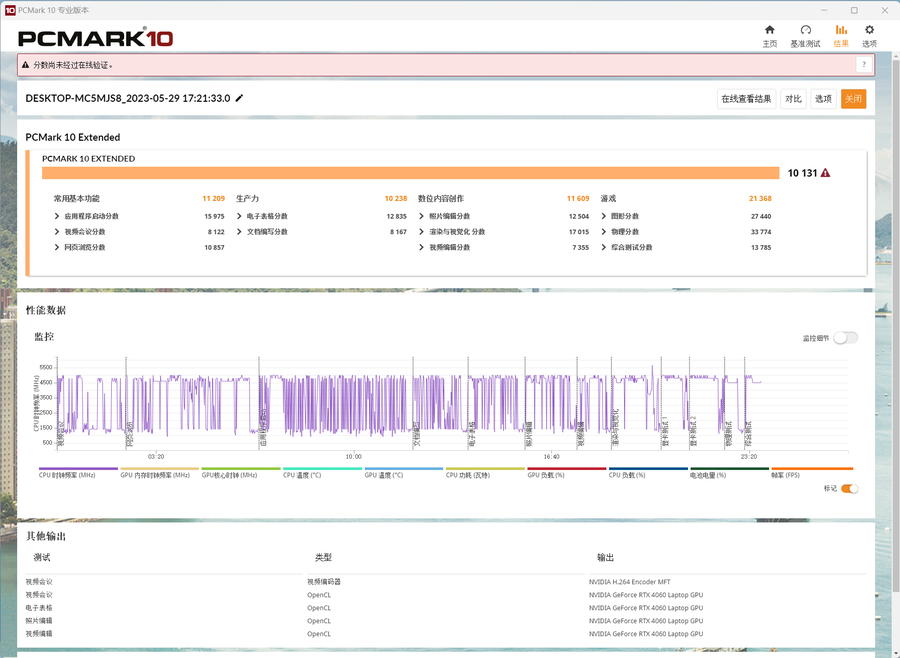Image resolution: width=900 pixels, height=658 pixels.
Task: Open the 选项 options button in result header
Action: coord(823,99)
